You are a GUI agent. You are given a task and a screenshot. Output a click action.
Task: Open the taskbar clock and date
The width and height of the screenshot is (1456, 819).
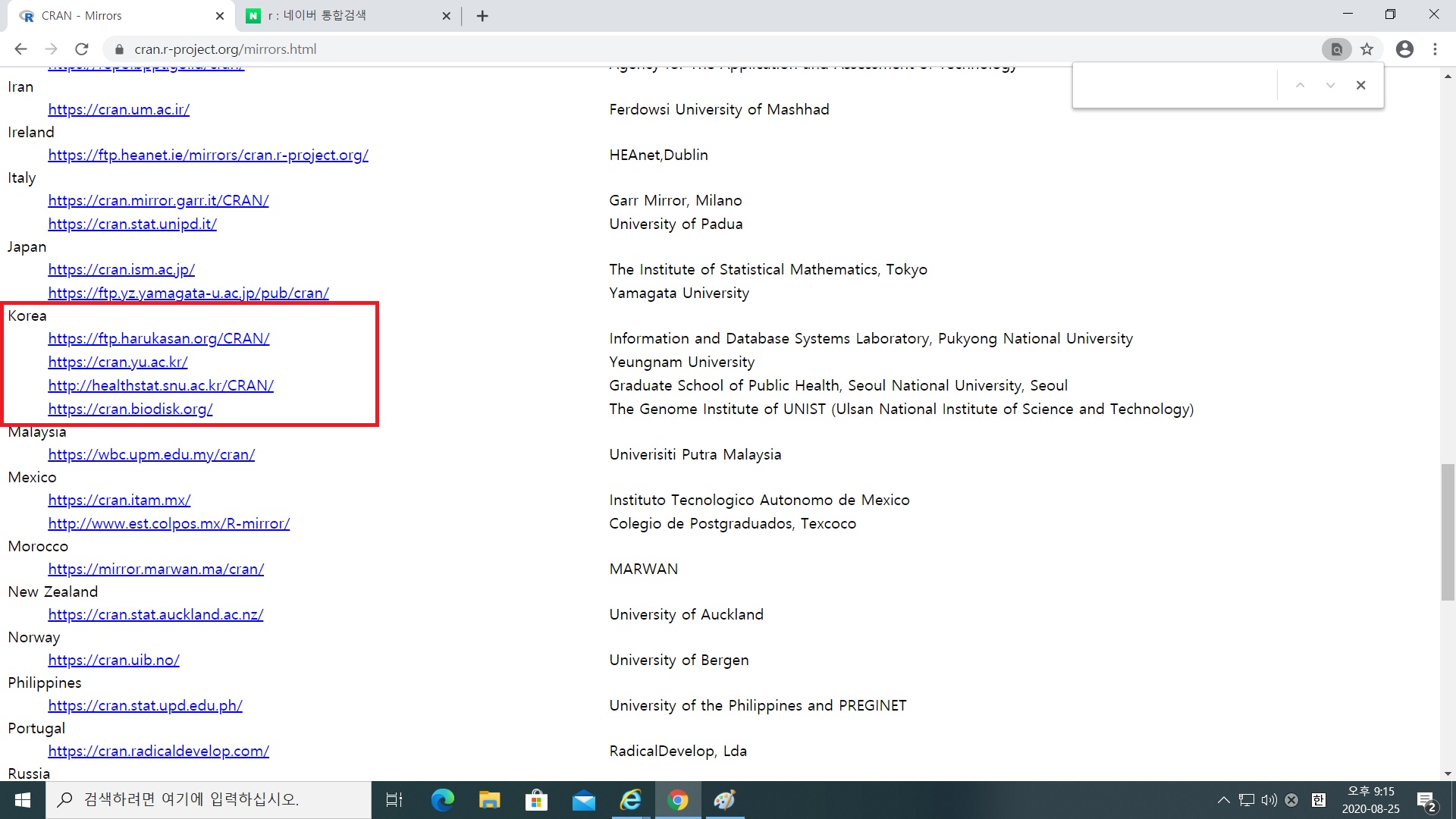[1370, 800]
